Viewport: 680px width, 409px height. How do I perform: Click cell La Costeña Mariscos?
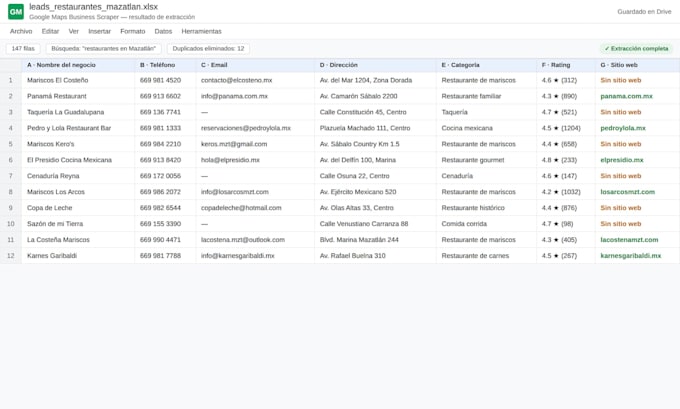78,240
